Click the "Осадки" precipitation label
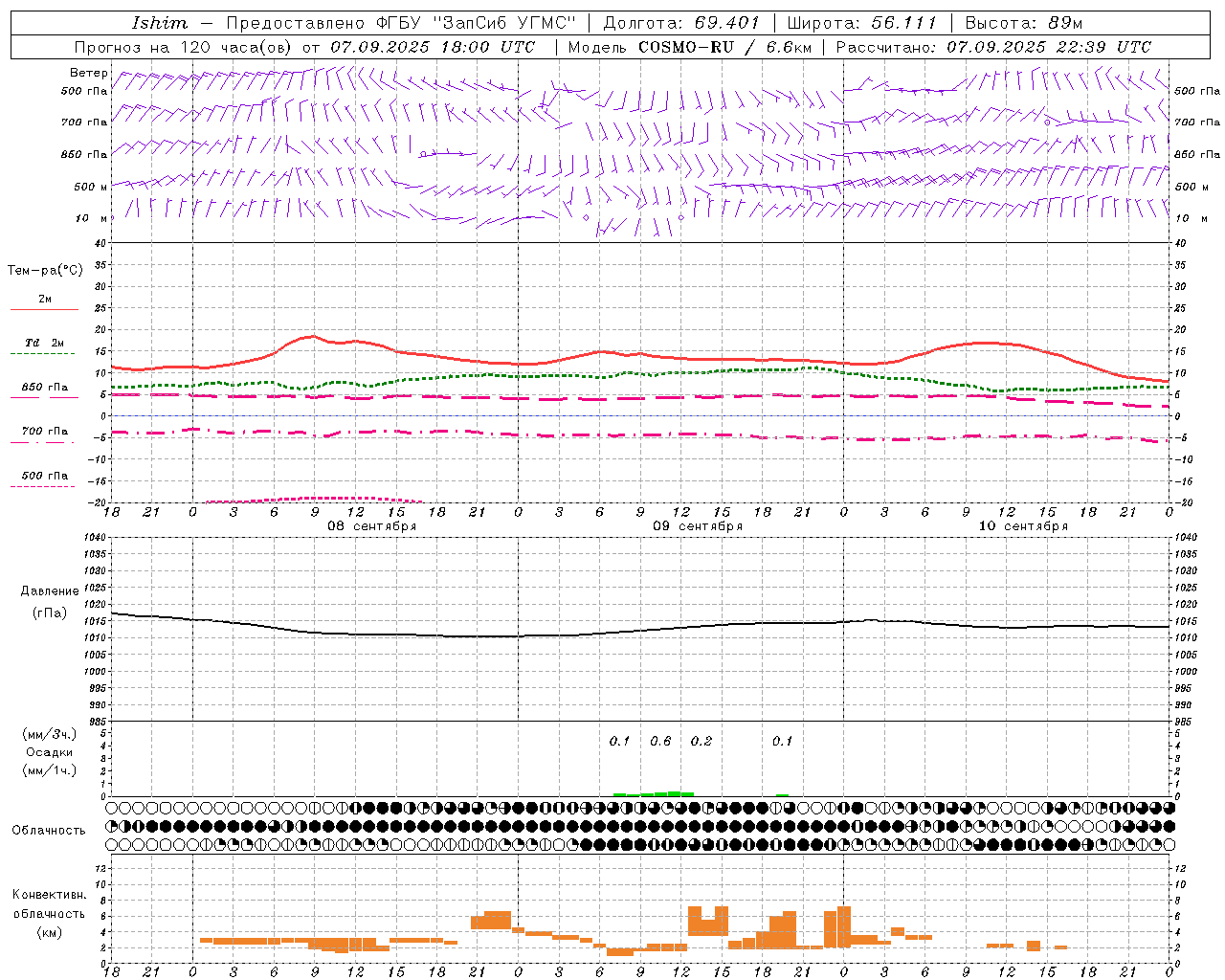Screen dimensions: 1225x980 50,752
